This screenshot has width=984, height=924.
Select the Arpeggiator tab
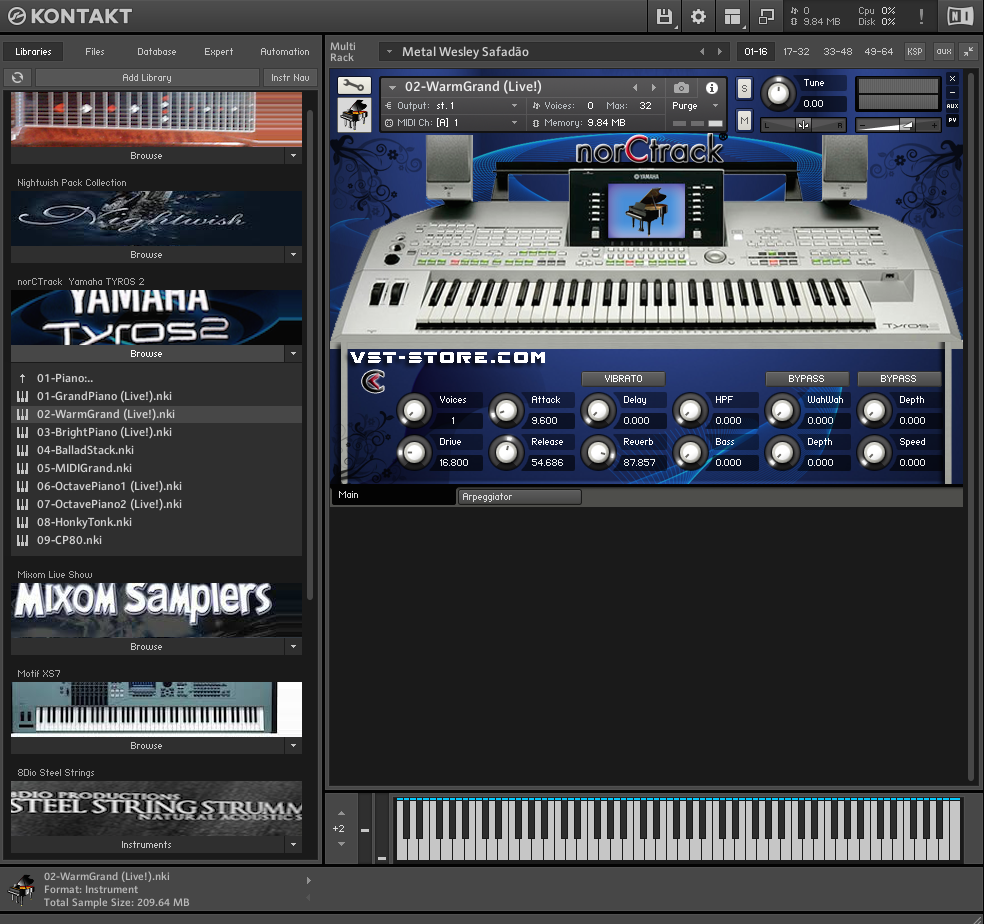pyautogui.click(x=518, y=497)
